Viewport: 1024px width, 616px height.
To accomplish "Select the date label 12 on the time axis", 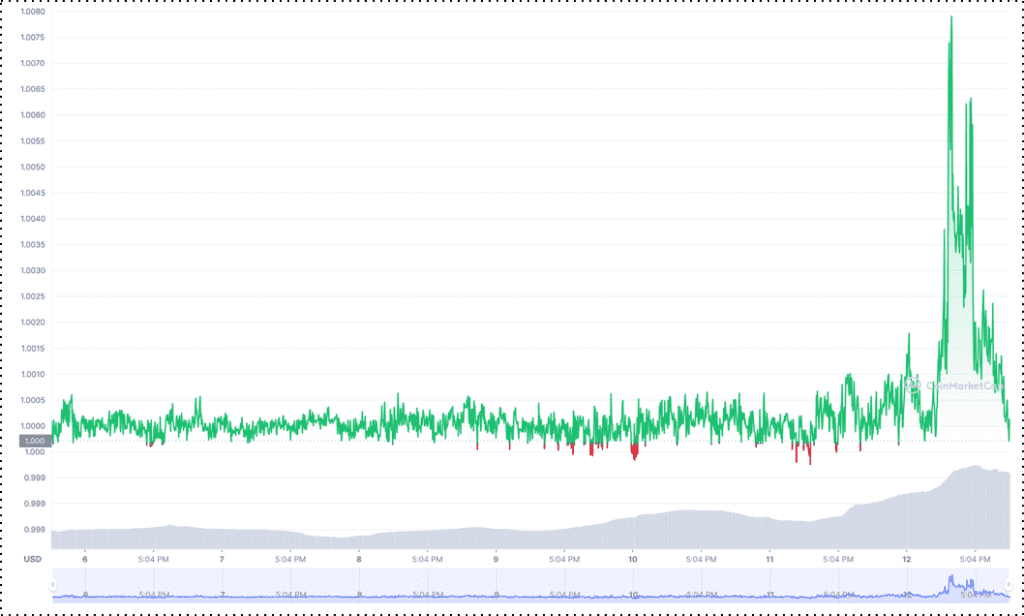I will (x=906, y=558).
